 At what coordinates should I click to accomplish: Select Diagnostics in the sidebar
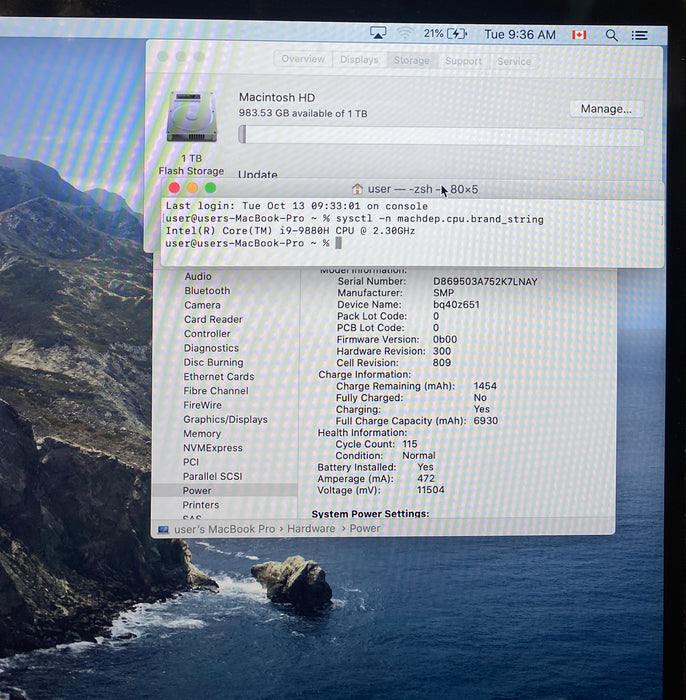[211, 348]
